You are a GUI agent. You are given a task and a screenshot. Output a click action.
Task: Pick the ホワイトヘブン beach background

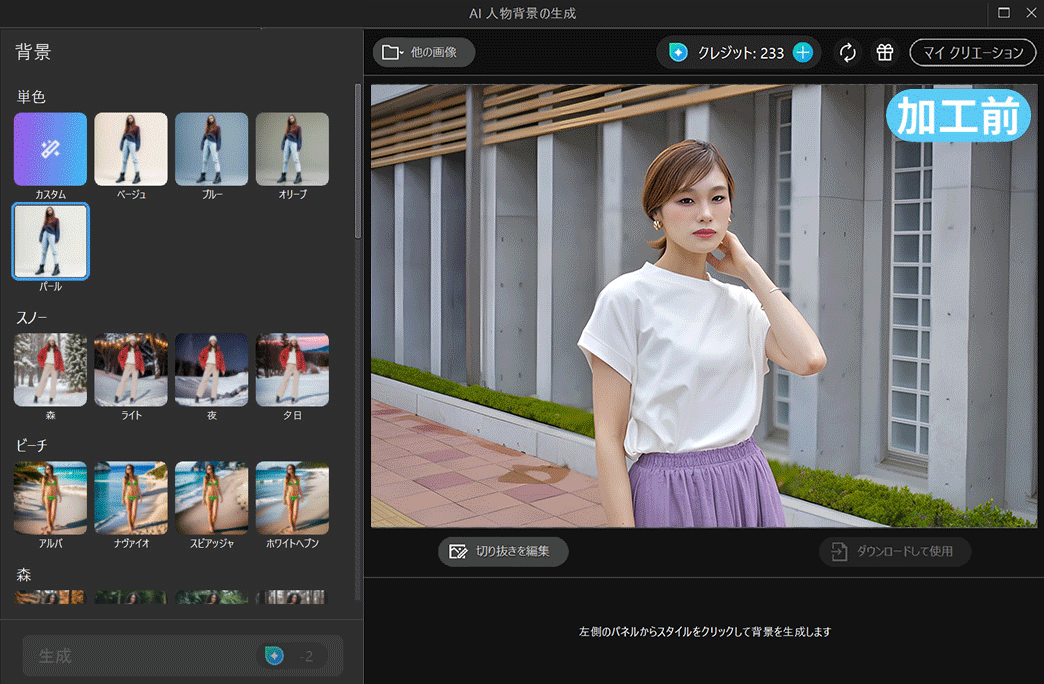pos(292,497)
